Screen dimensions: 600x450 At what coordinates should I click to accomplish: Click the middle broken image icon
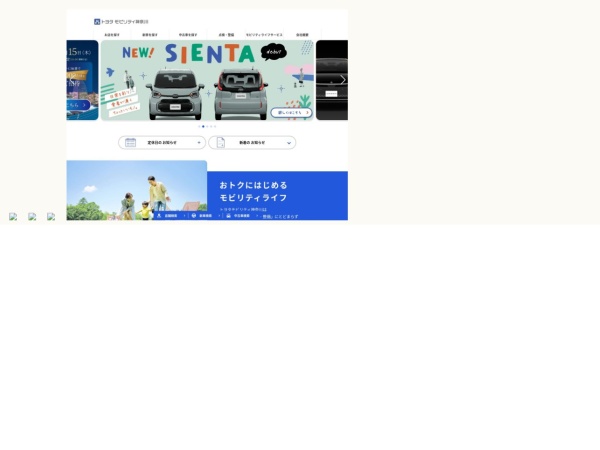tap(32, 217)
